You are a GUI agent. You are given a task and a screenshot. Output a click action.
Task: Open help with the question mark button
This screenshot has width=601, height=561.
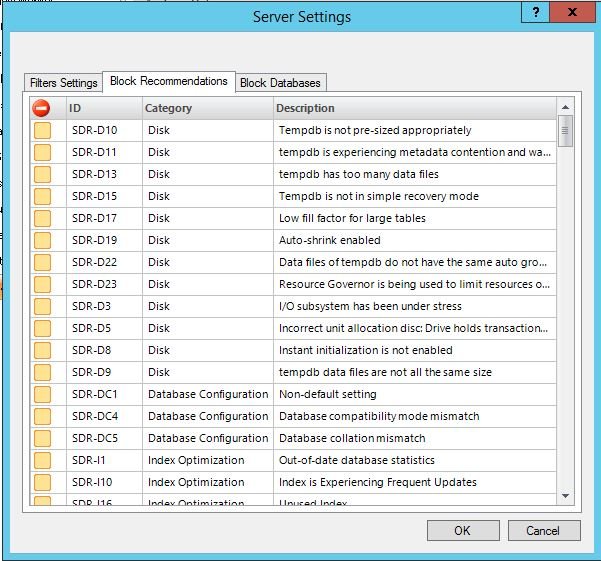pos(535,12)
